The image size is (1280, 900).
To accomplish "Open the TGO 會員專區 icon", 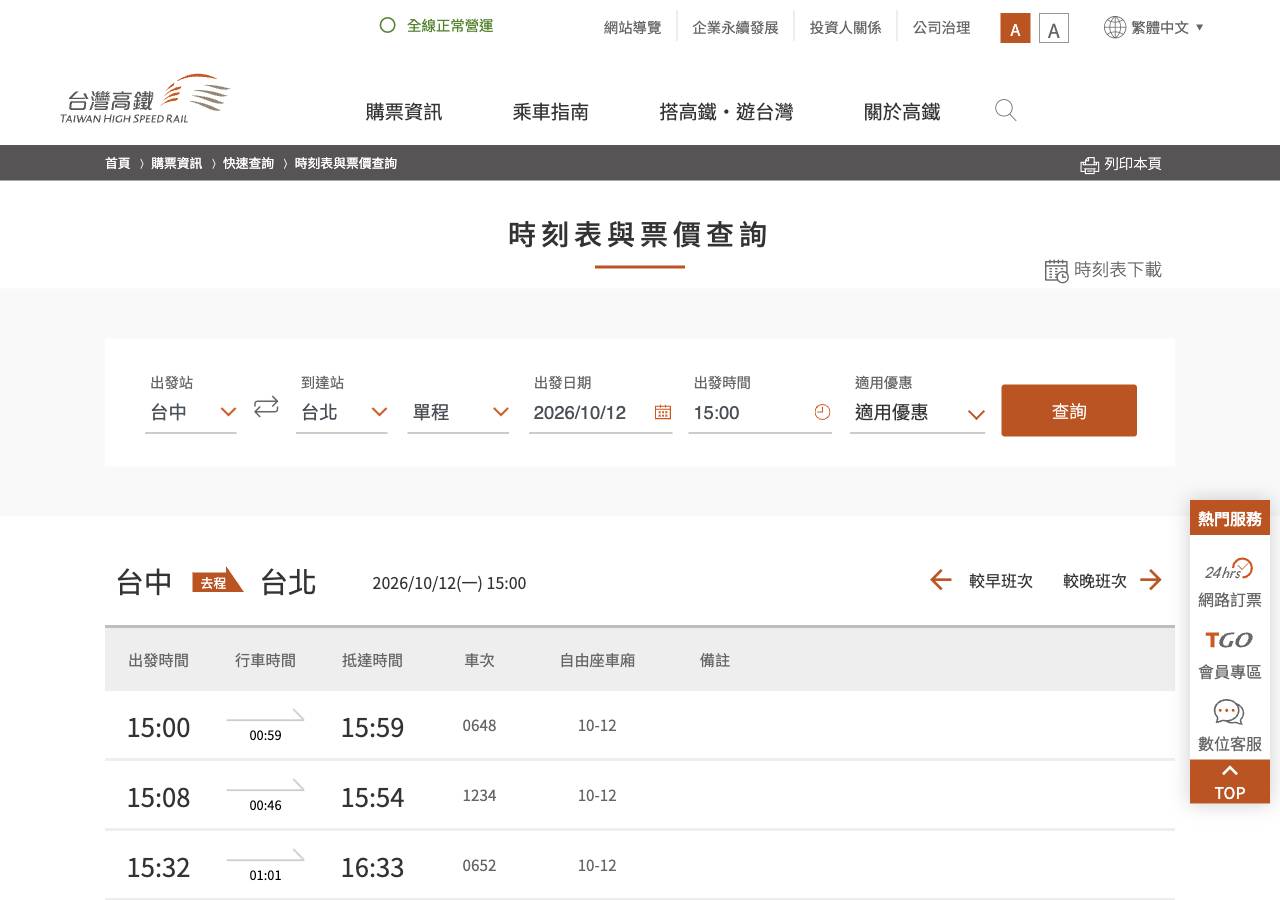I will tap(1229, 640).
